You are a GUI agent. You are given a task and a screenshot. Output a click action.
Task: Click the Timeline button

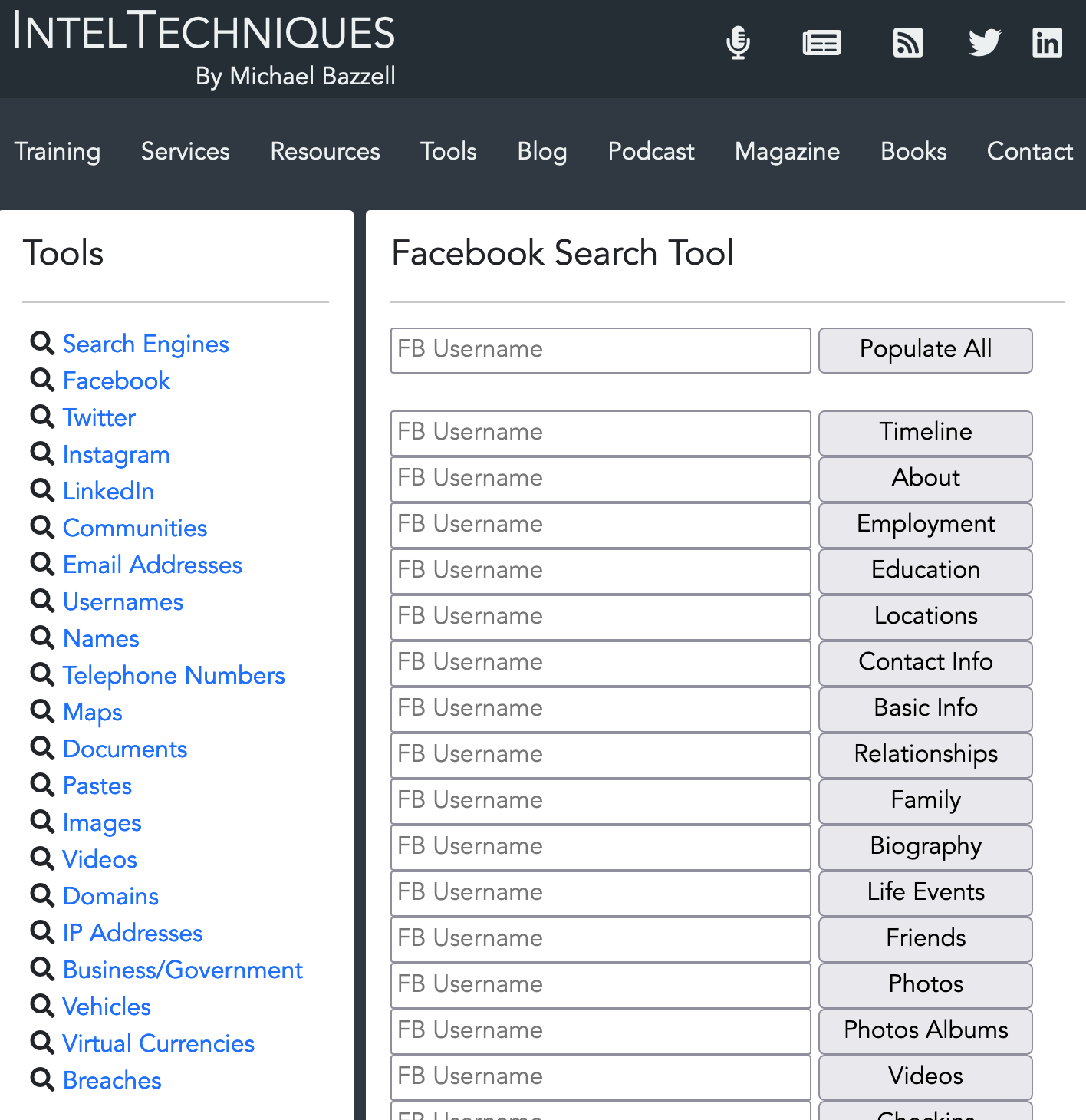[x=925, y=433]
